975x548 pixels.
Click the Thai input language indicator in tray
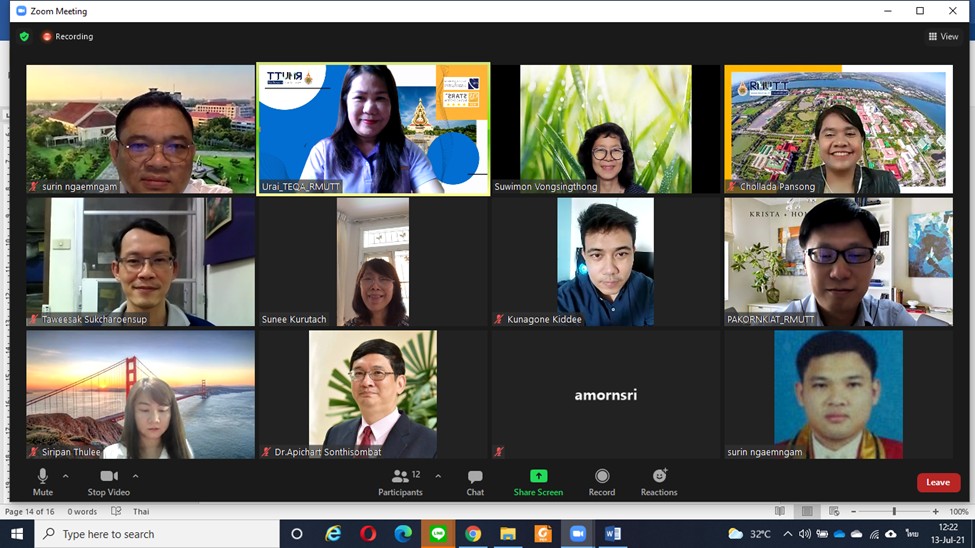(x=912, y=534)
